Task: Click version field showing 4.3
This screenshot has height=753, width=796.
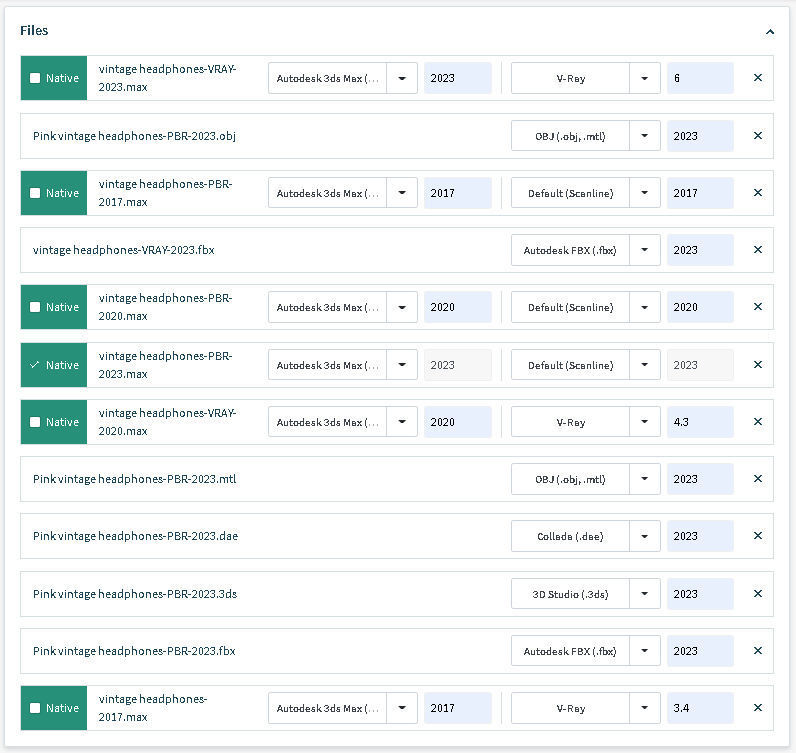Action: tap(699, 422)
